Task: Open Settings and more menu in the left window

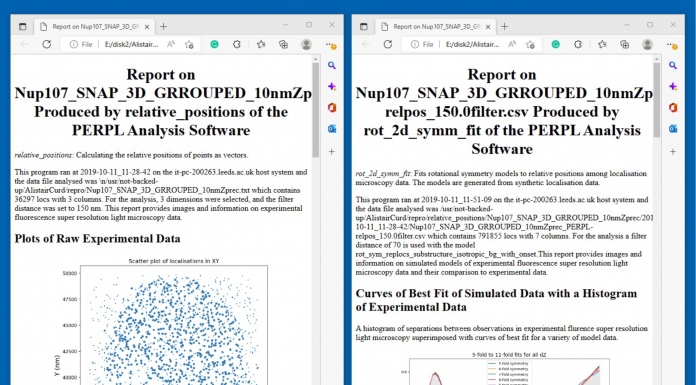Action: click(330, 44)
